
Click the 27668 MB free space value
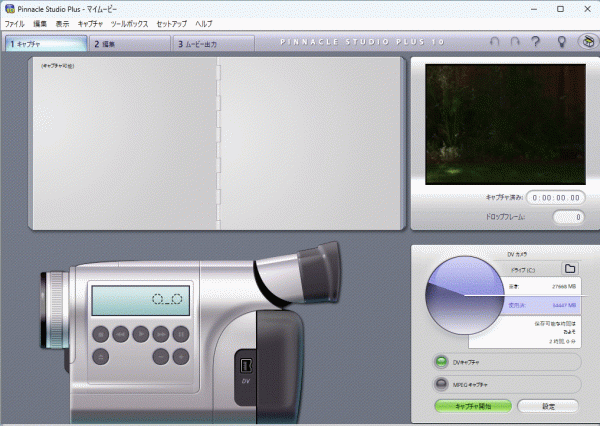(564, 286)
